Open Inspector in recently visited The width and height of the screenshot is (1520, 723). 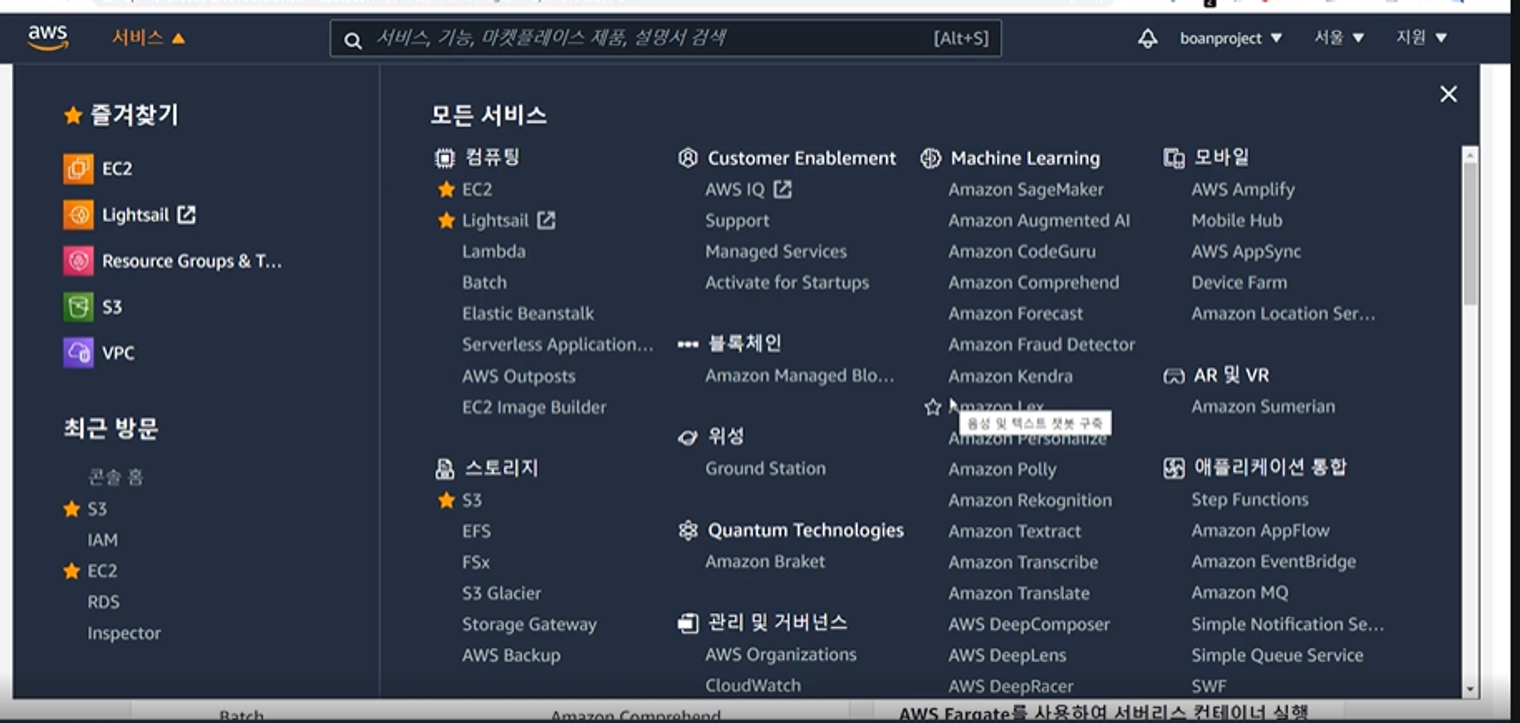point(123,633)
